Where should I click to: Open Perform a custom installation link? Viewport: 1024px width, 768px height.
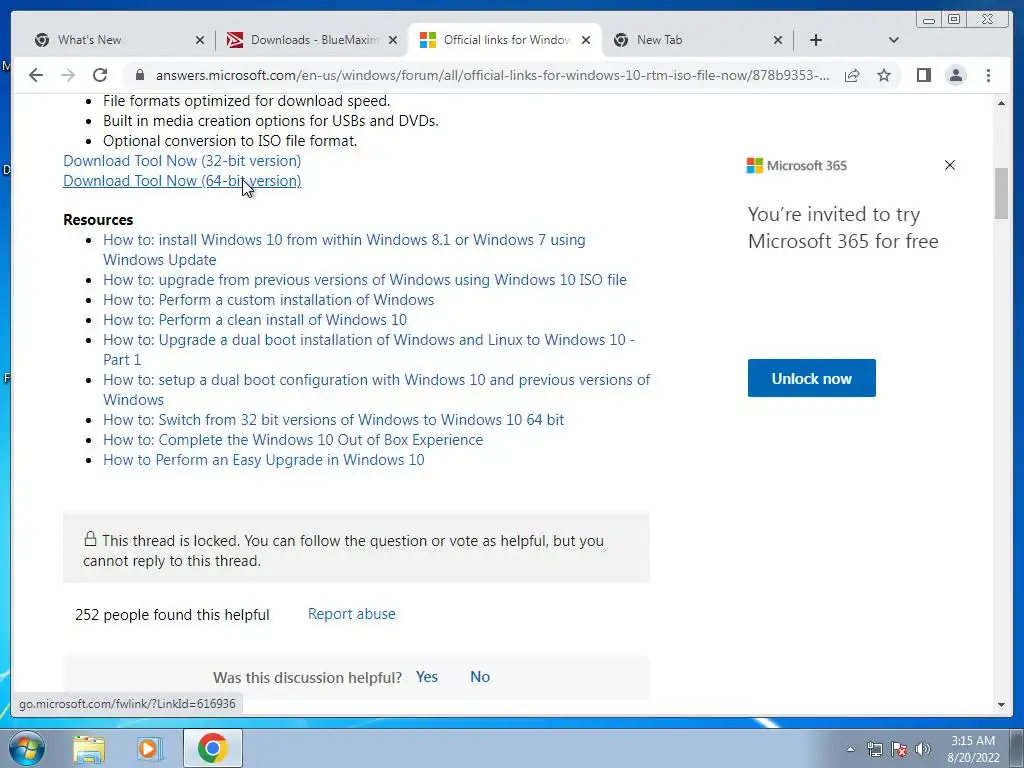tap(268, 300)
